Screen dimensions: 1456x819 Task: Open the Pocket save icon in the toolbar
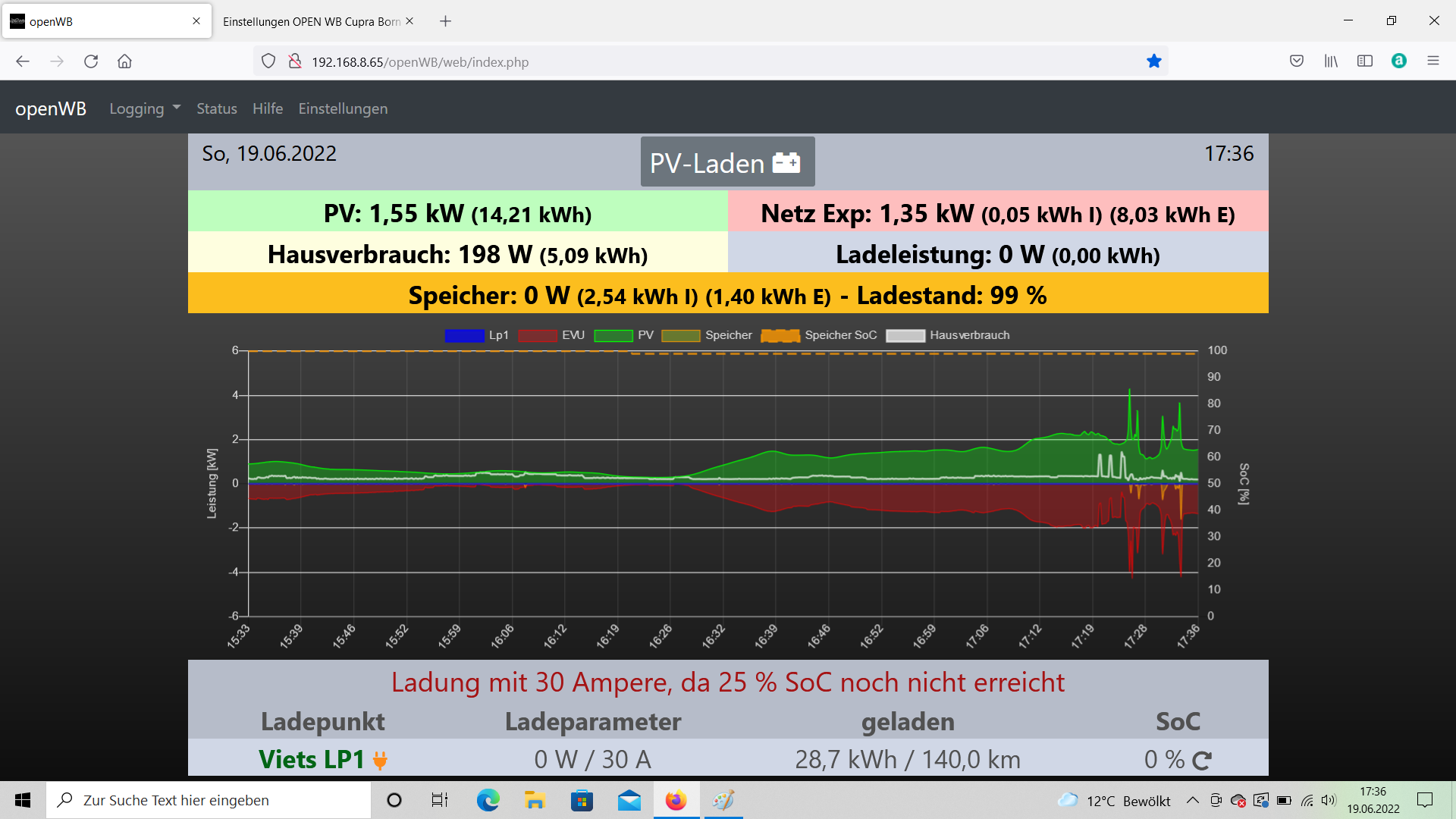pyautogui.click(x=1297, y=61)
